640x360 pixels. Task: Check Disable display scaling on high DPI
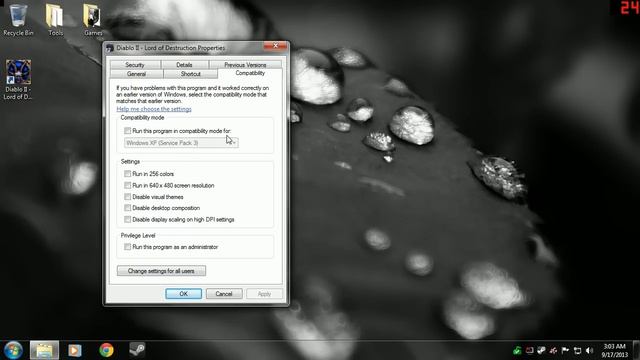pos(128,220)
